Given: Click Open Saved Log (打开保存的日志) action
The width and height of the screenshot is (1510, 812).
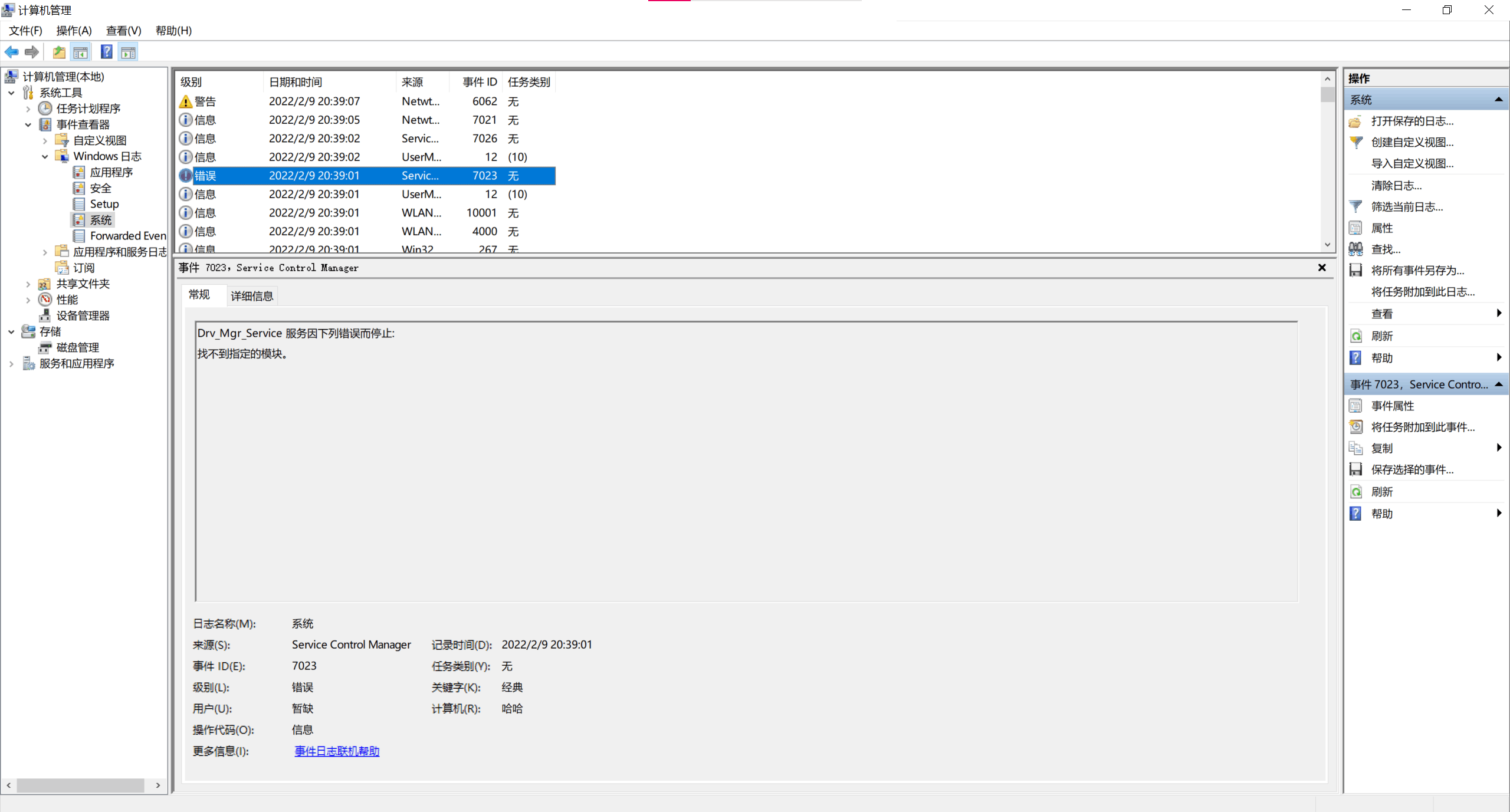Looking at the screenshot, I should click(1412, 121).
